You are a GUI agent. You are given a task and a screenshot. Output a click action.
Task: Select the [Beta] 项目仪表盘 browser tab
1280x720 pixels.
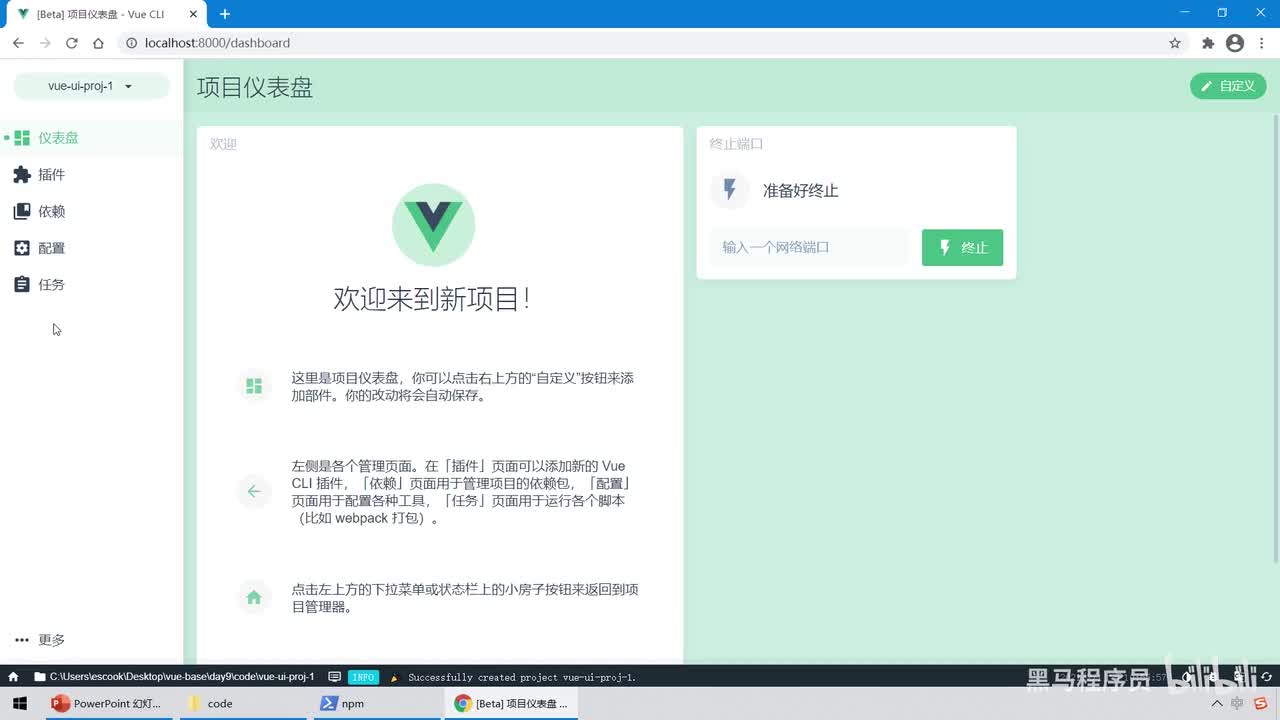(x=108, y=14)
